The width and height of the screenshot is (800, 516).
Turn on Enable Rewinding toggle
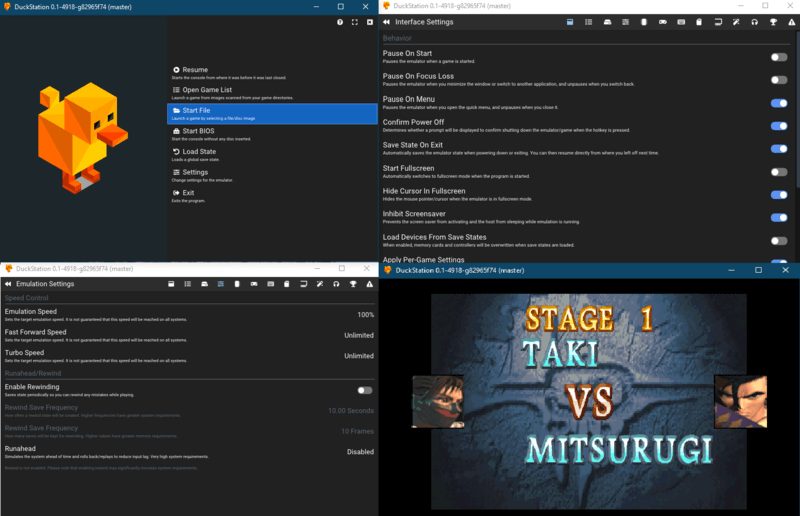tap(365, 390)
